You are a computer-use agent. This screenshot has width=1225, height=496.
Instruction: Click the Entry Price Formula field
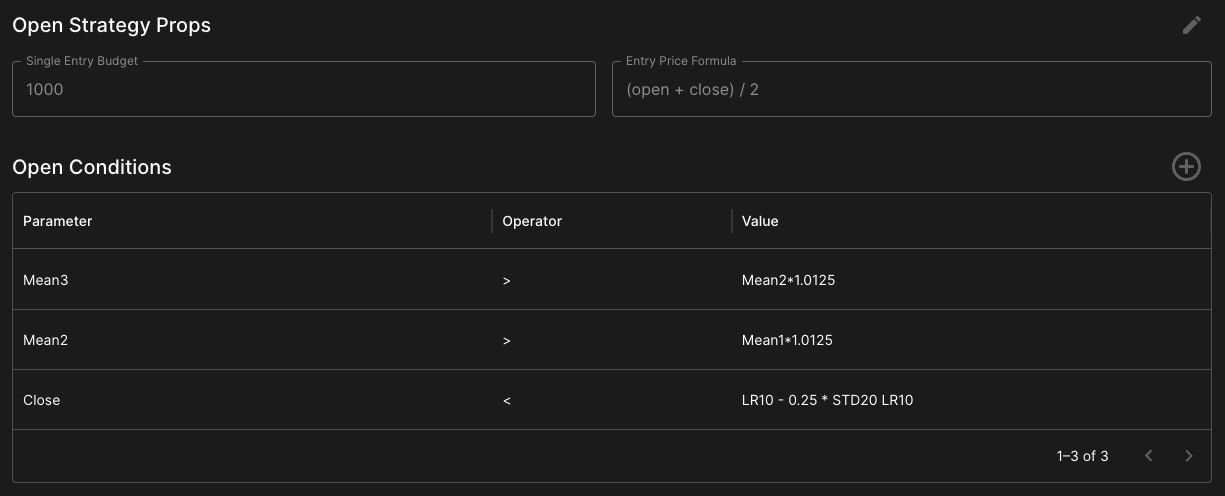pos(912,89)
